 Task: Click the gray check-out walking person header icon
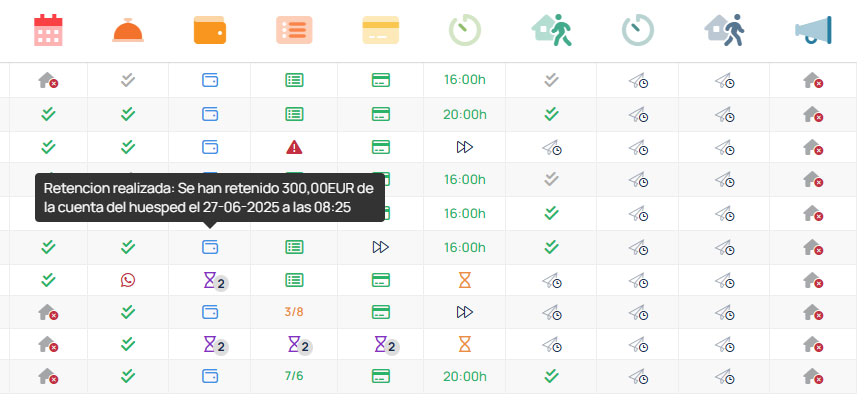(x=724, y=30)
